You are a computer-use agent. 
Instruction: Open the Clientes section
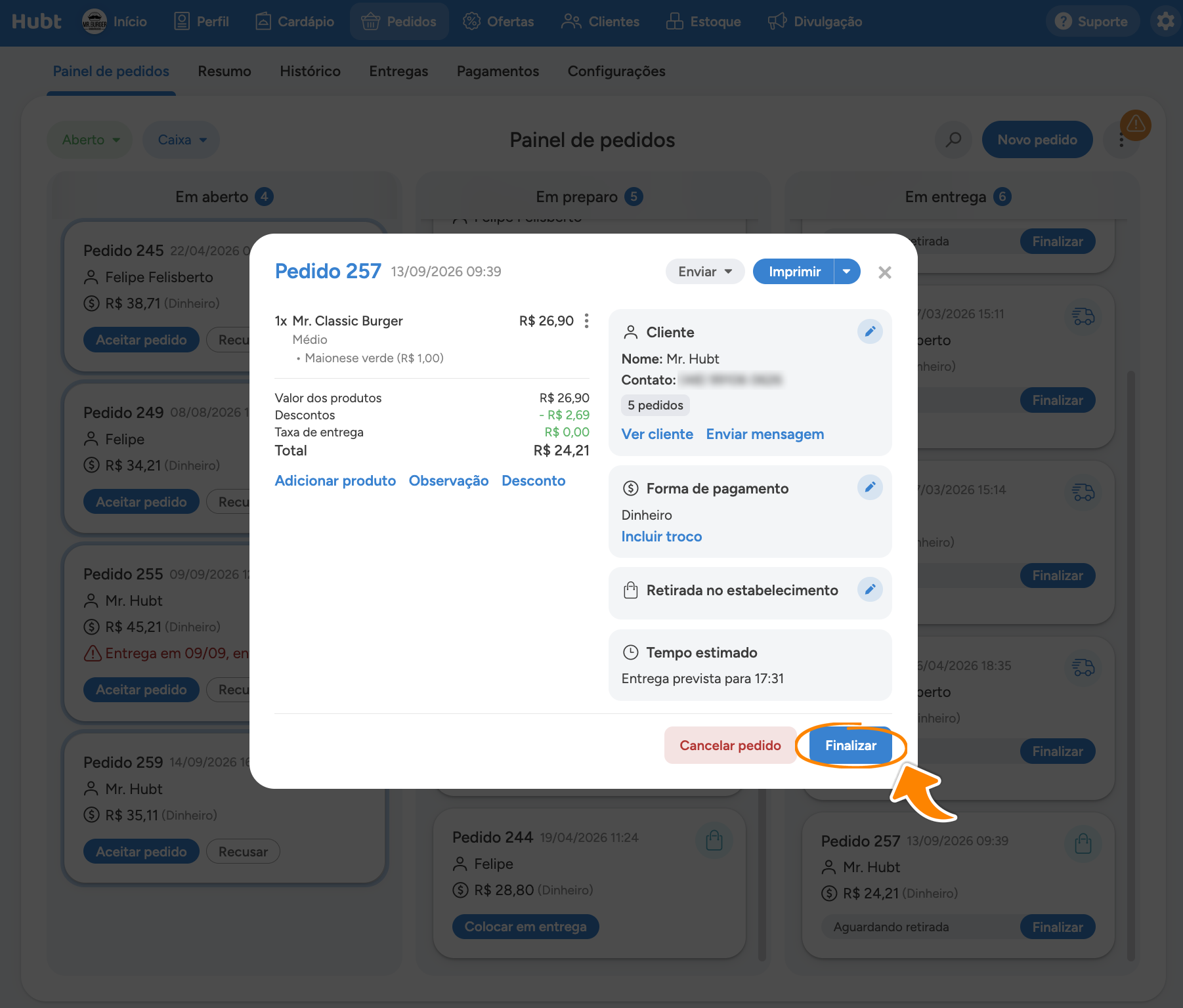[x=600, y=22]
